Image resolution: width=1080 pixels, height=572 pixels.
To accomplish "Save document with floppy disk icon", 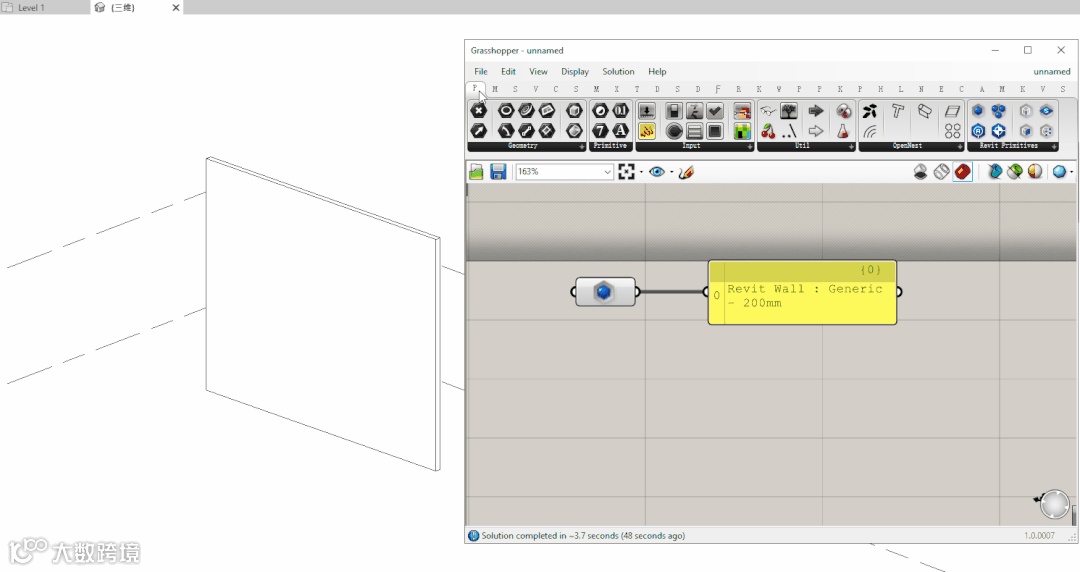I will (498, 172).
